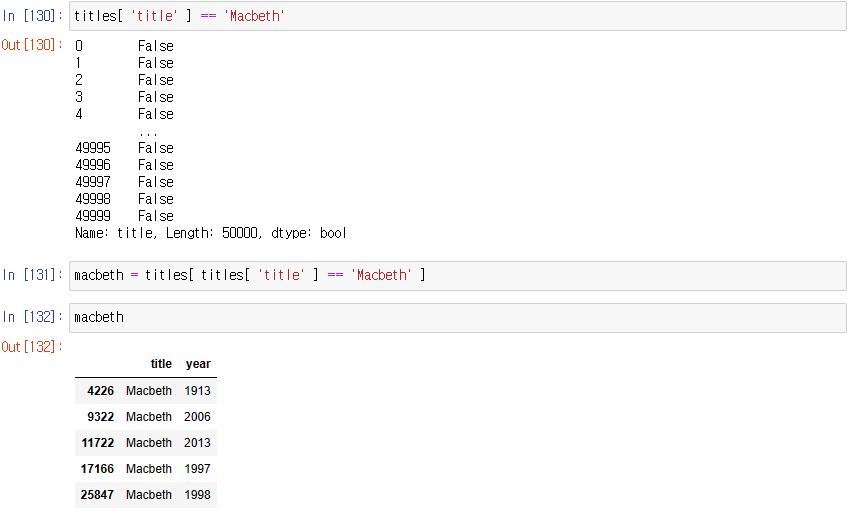Click the code cell In [130]

pyautogui.click(x=458, y=16)
